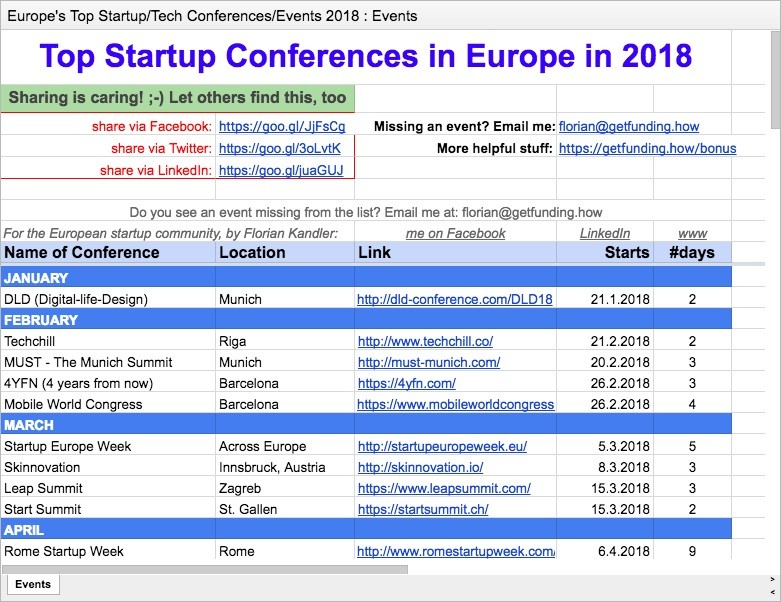Open the getfunding.how/bonus link

647,148
